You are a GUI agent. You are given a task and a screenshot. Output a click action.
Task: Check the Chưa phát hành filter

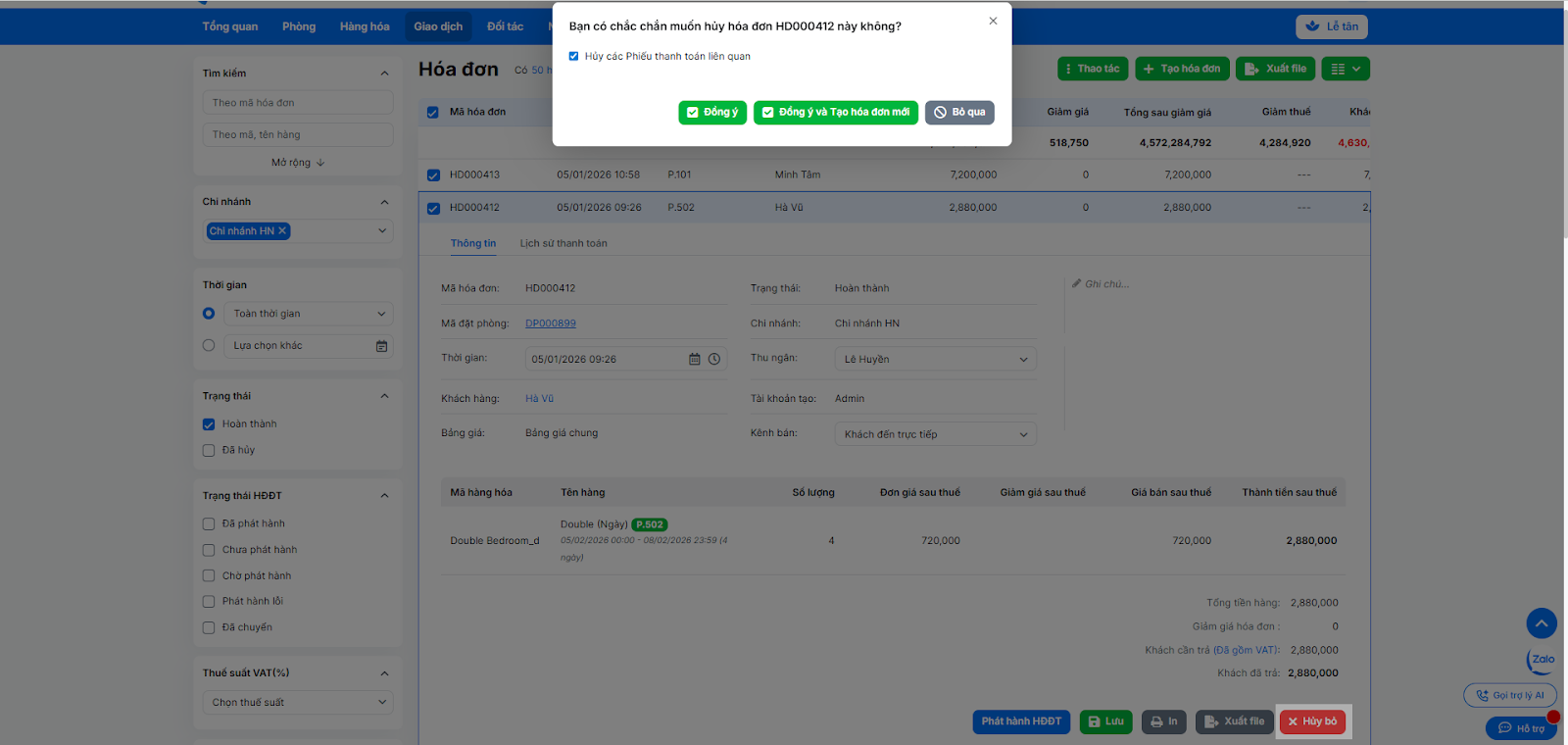pyautogui.click(x=209, y=550)
